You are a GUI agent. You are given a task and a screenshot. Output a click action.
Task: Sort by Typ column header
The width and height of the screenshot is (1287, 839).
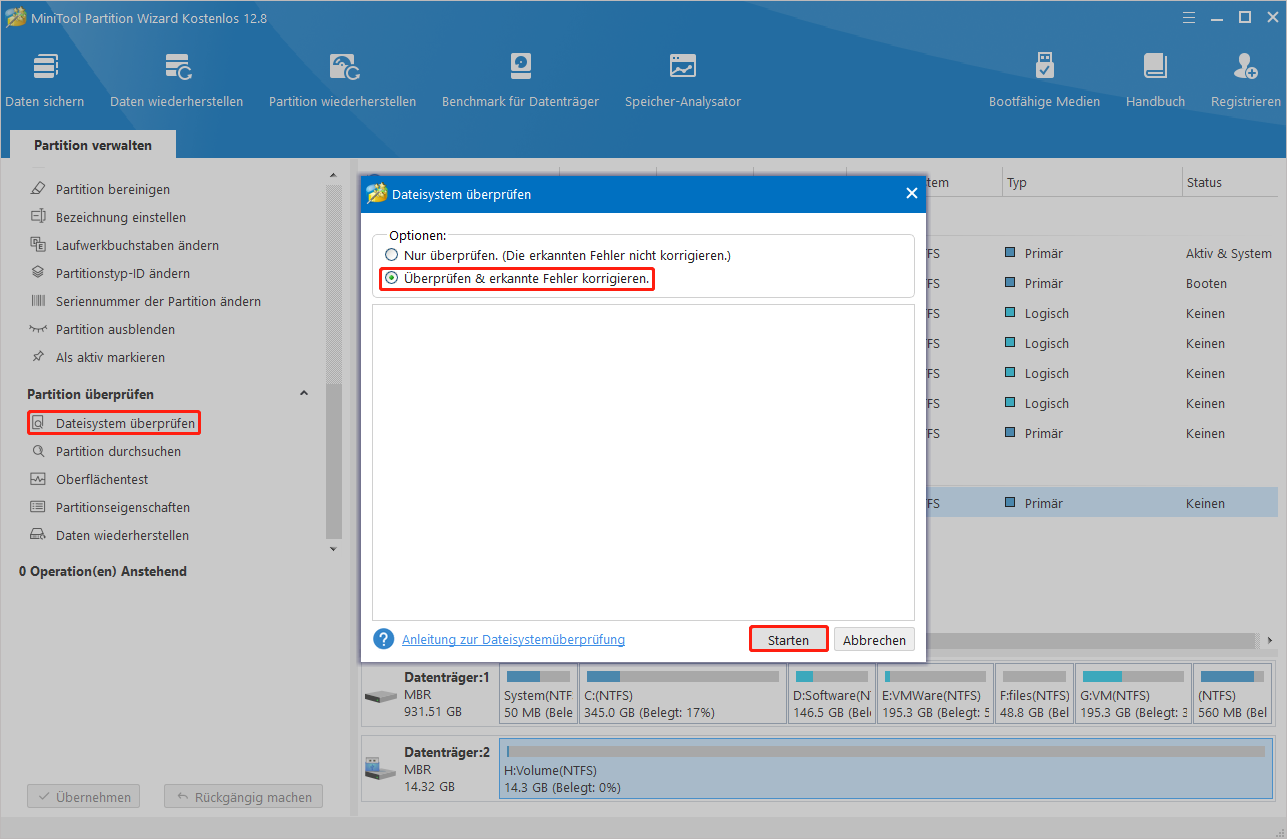(1092, 183)
